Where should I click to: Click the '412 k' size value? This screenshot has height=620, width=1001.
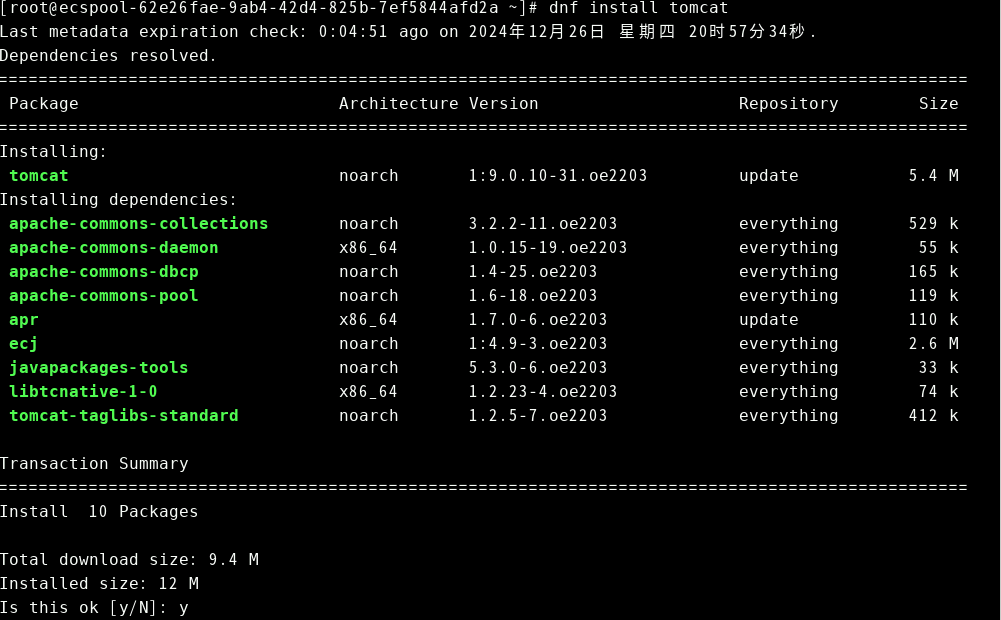[x=933, y=416]
